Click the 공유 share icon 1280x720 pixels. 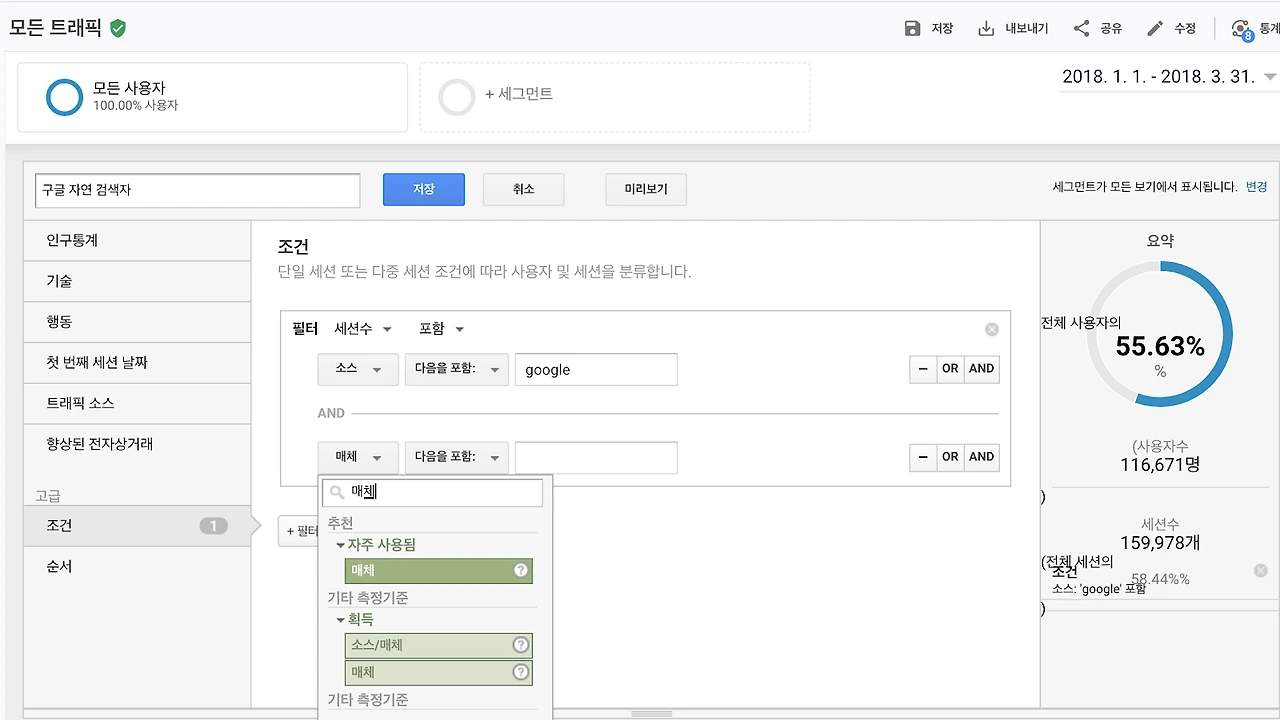click(x=1081, y=28)
